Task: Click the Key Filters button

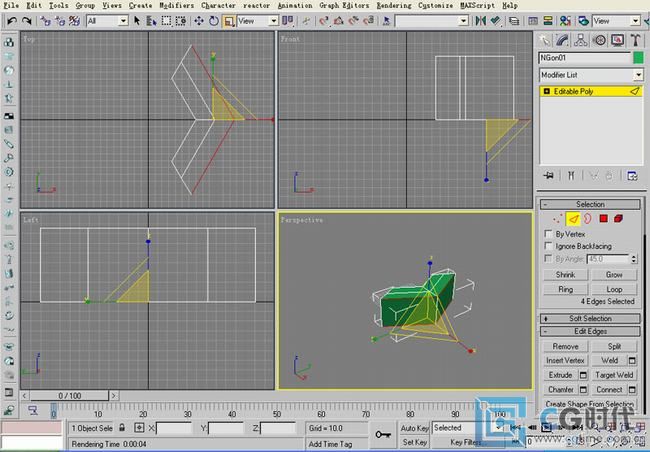Action: click(466, 442)
